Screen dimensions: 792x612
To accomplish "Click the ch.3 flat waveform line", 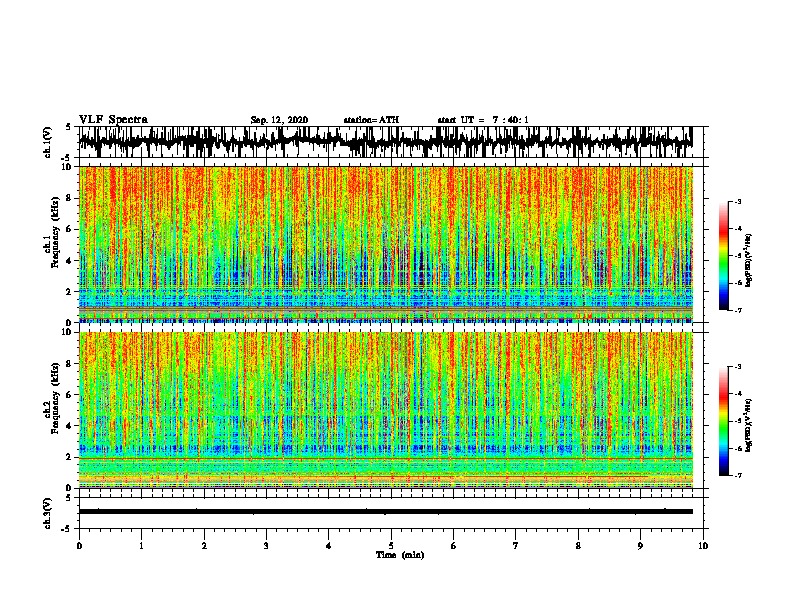I will pyautogui.click(x=385, y=512).
